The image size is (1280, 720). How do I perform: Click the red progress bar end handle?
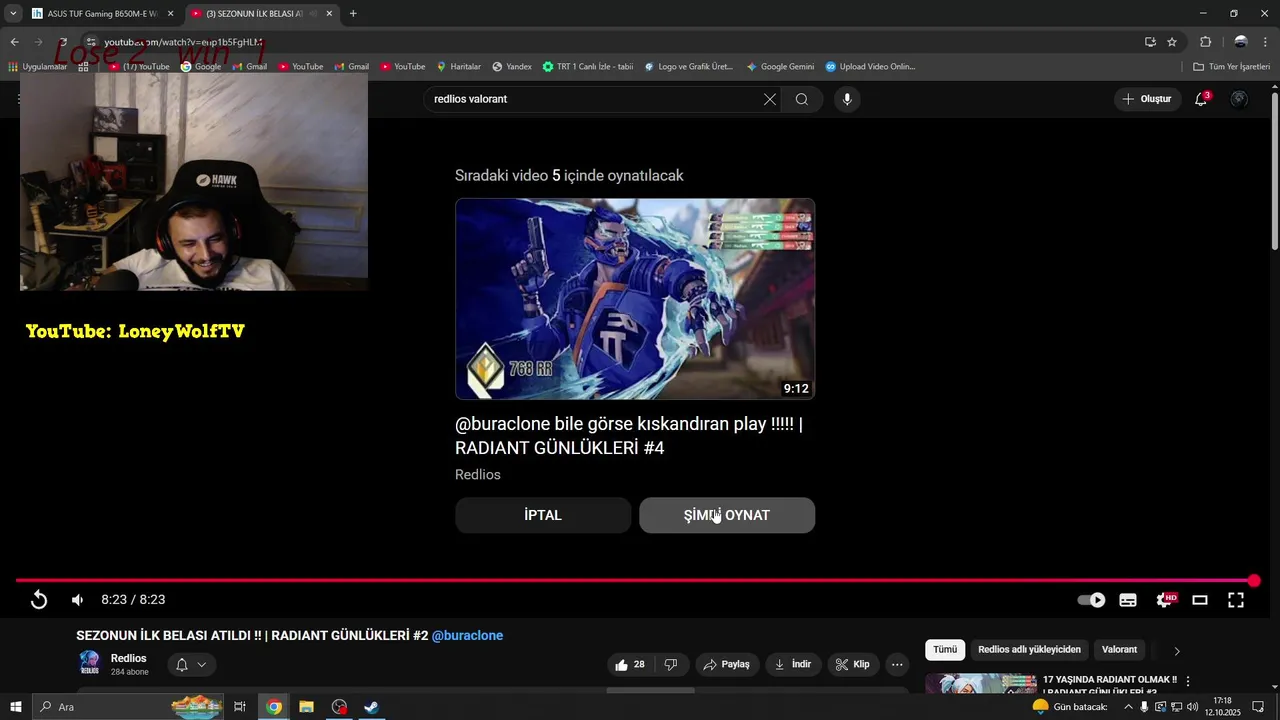tap(1254, 581)
